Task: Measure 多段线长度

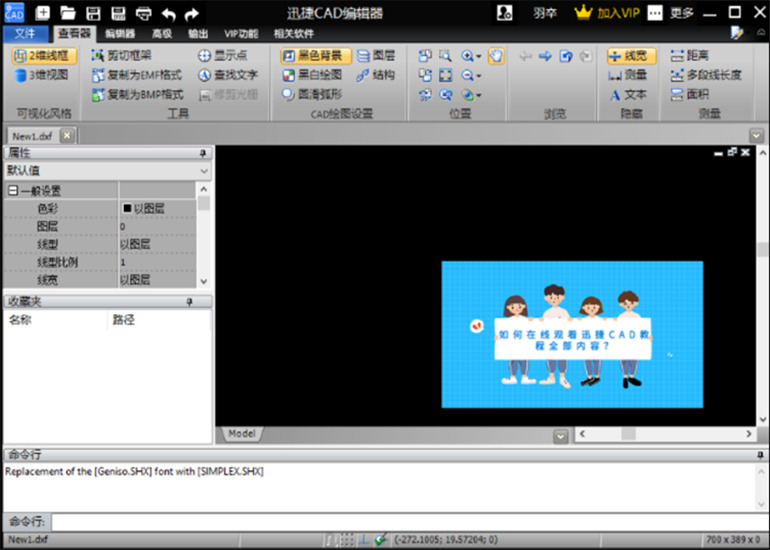Action: coord(706,75)
